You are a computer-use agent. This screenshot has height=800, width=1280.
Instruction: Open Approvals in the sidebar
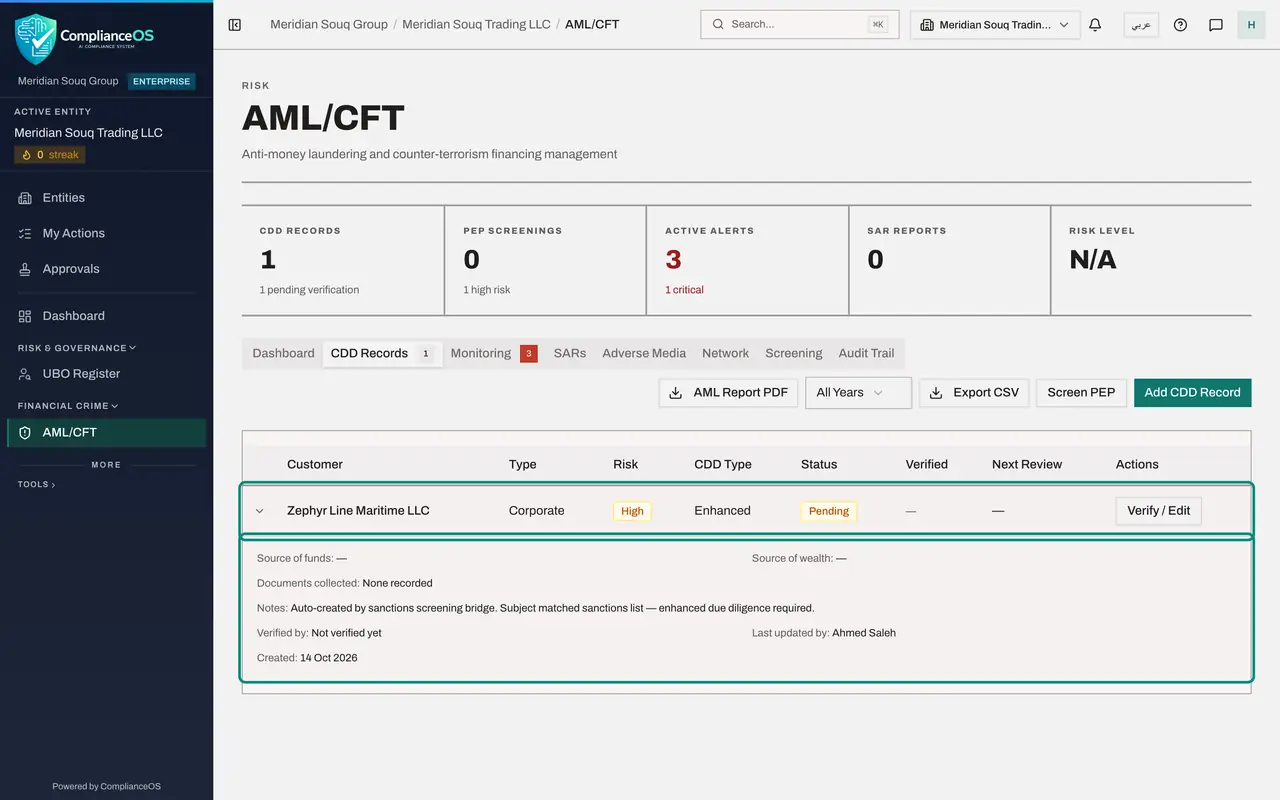[106, 269]
